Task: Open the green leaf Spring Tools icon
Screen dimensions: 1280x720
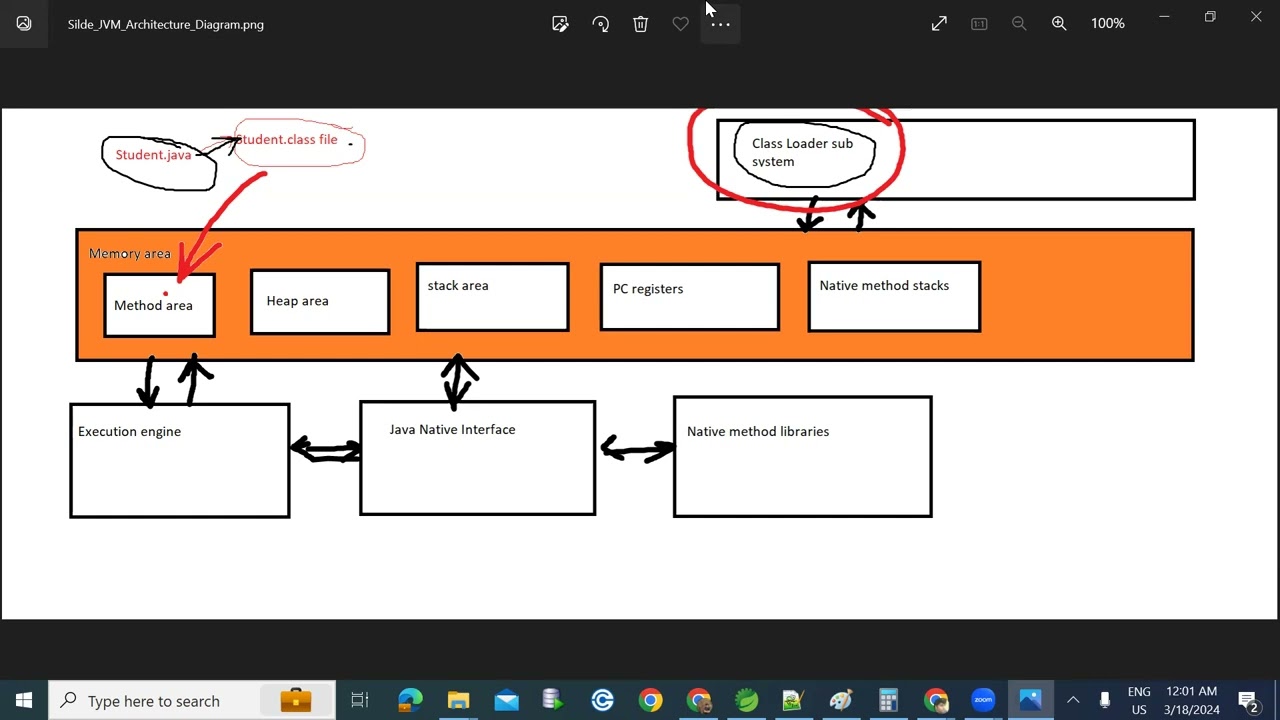Action: coord(746,700)
